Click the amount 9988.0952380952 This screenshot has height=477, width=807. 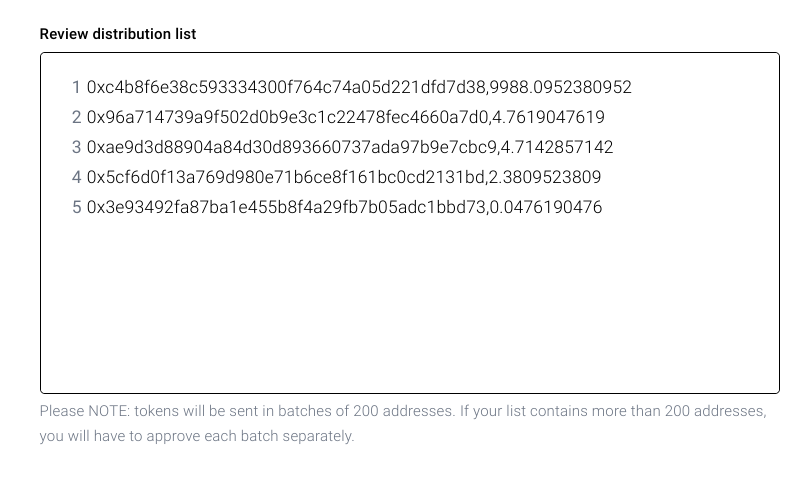pos(561,88)
